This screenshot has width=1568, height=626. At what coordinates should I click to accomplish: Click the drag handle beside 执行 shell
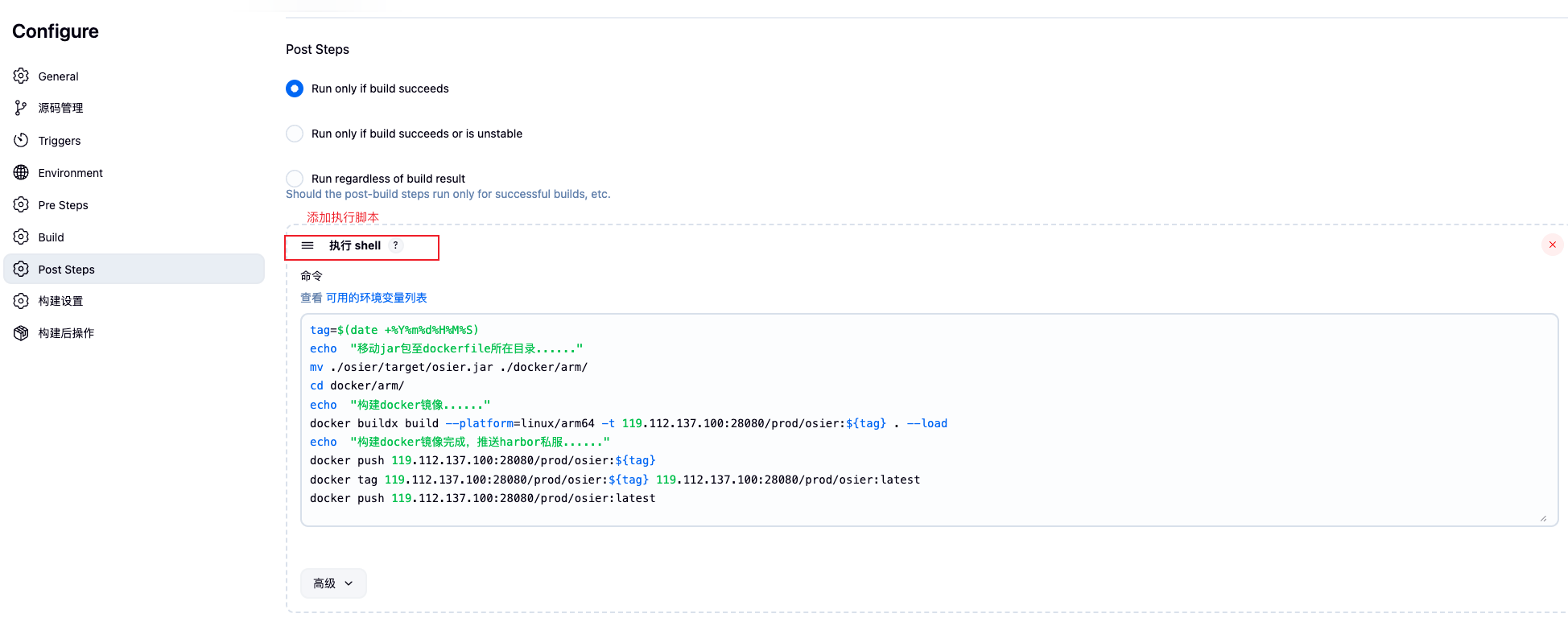click(307, 245)
